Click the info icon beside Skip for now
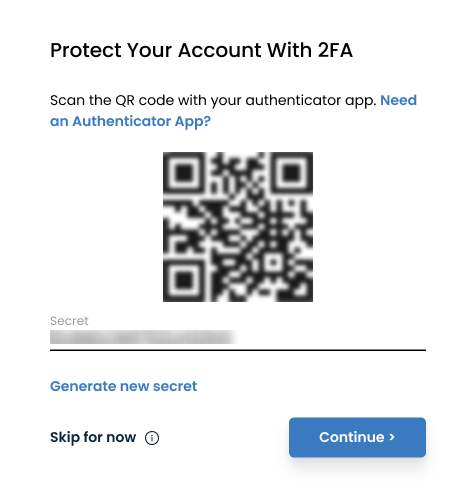476x488 pixels. (x=152, y=438)
